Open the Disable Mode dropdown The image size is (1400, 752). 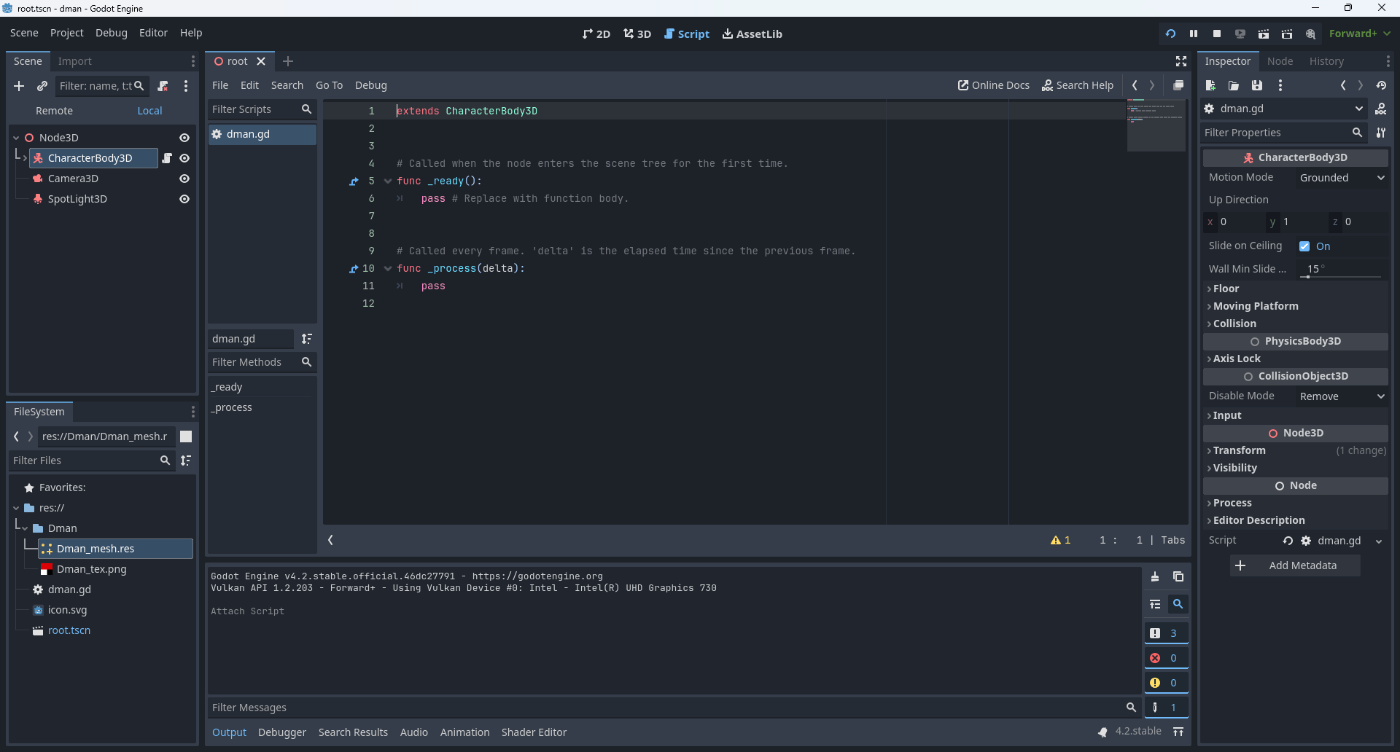(1342, 396)
